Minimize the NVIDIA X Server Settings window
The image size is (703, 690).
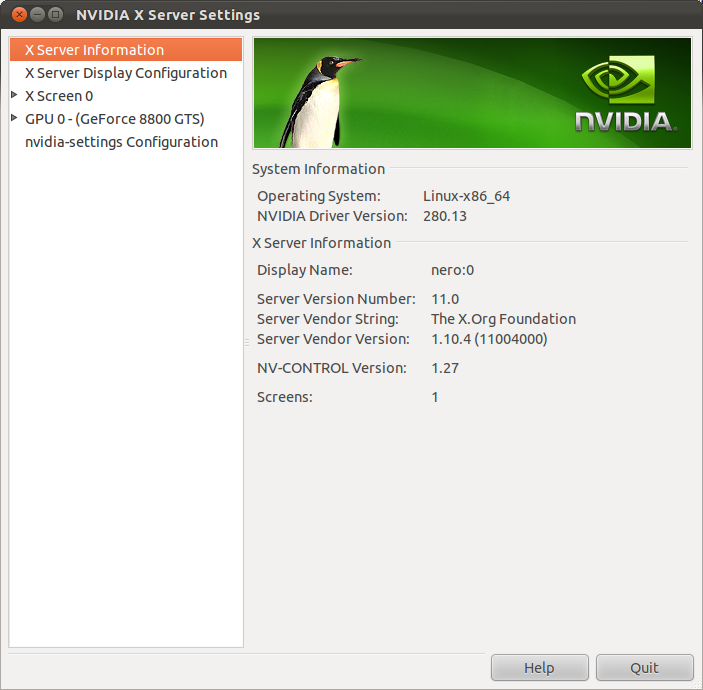pyautogui.click(x=37, y=15)
